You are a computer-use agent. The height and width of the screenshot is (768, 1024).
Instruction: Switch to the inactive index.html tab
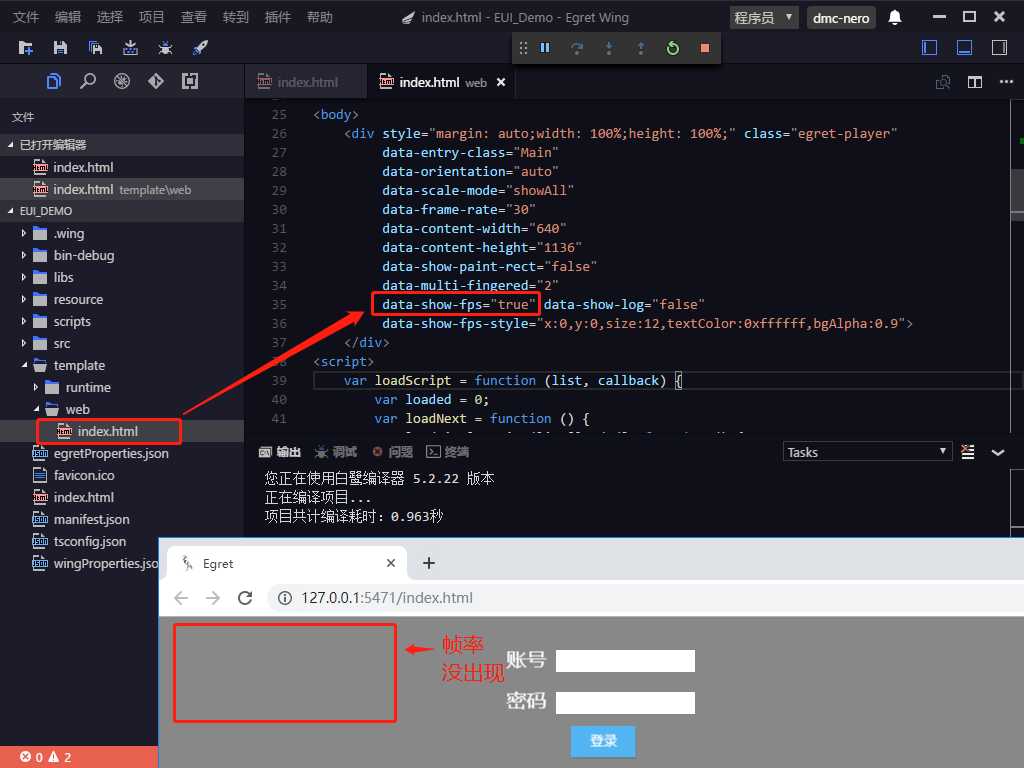click(x=305, y=82)
